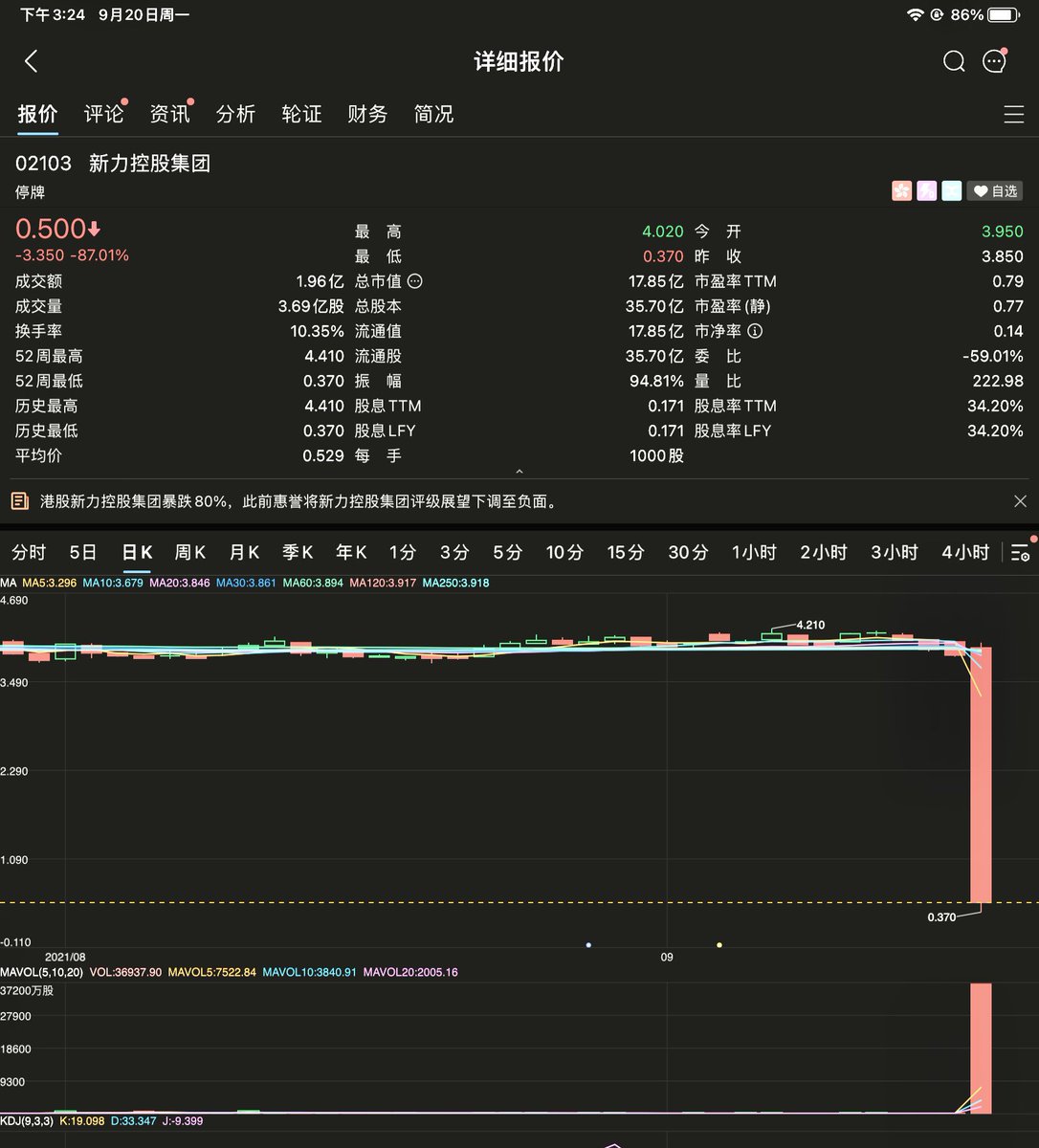Tap the MAVOL(5,10,20) volume indicator label
This screenshot has width=1039, height=1148.
point(41,972)
